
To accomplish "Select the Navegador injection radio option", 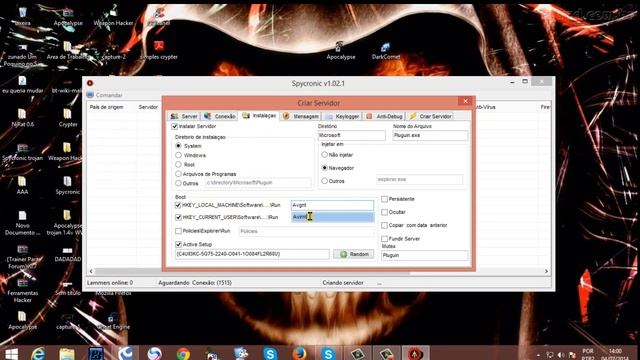I will [324, 168].
